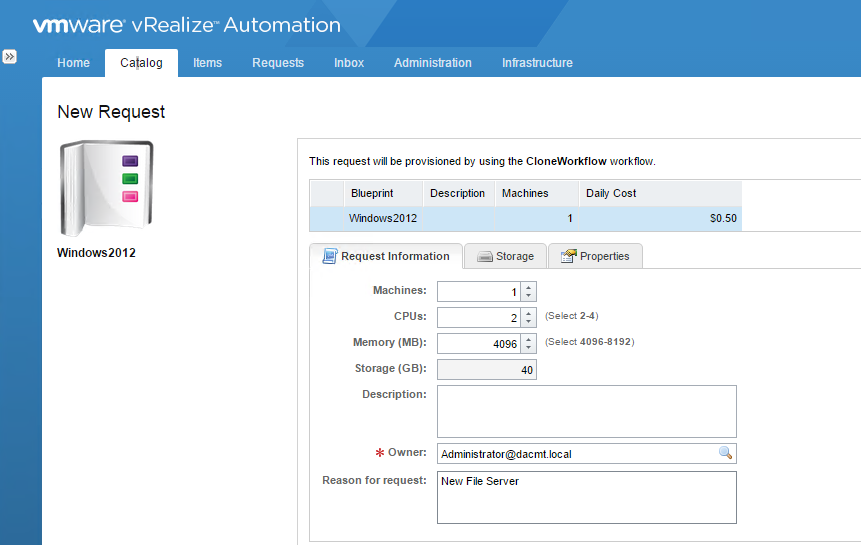This screenshot has height=545, width=861.
Task: Decrease the Memory (MB) value
Action: 528,348
